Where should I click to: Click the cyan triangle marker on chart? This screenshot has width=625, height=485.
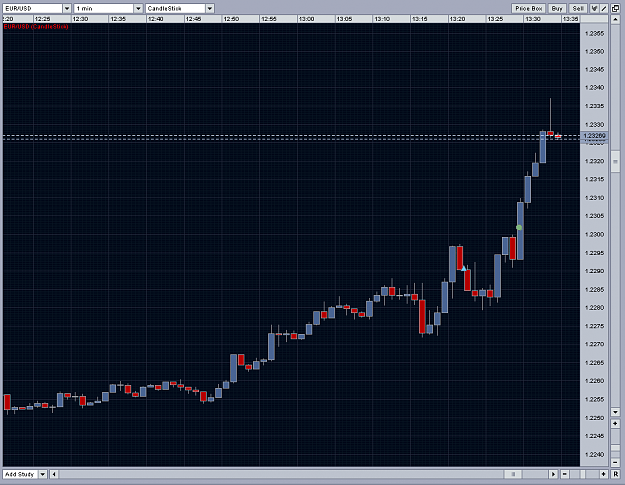point(464,269)
